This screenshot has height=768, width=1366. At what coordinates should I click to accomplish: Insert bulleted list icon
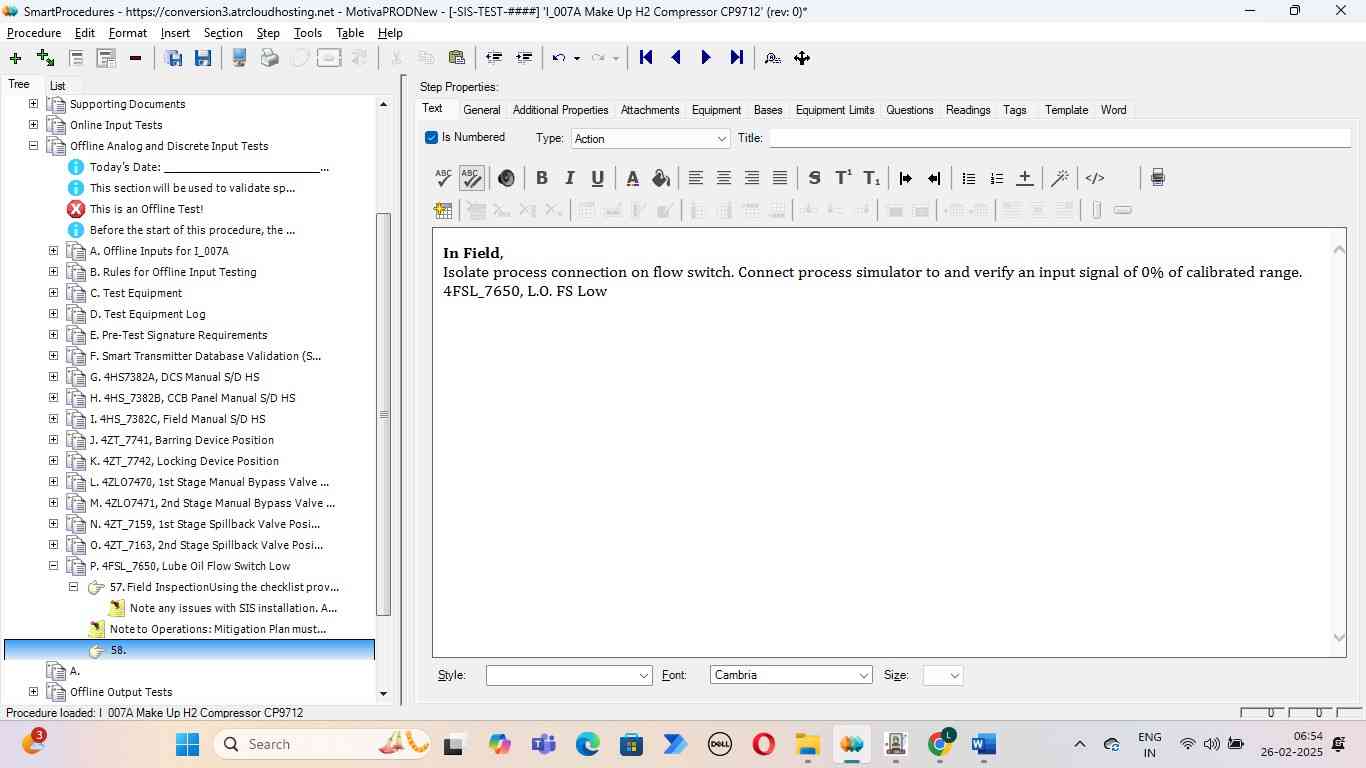(968, 178)
